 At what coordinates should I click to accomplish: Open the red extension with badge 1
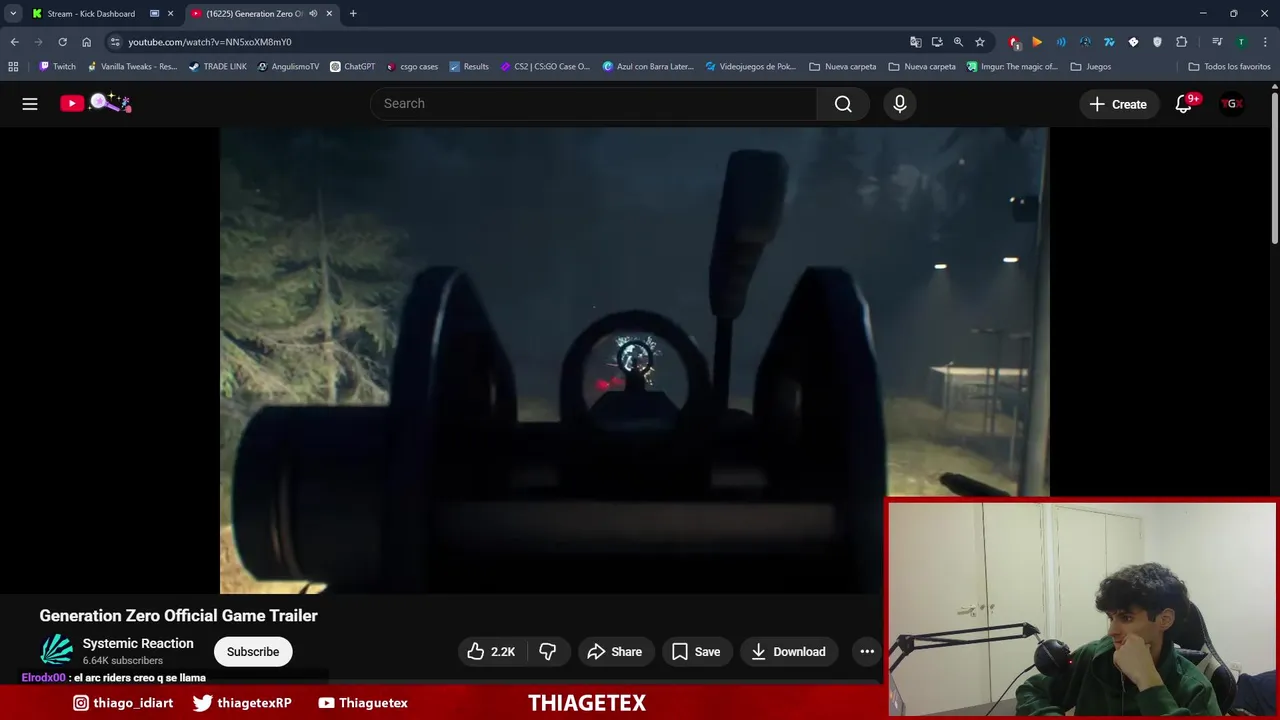click(1014, 42)
